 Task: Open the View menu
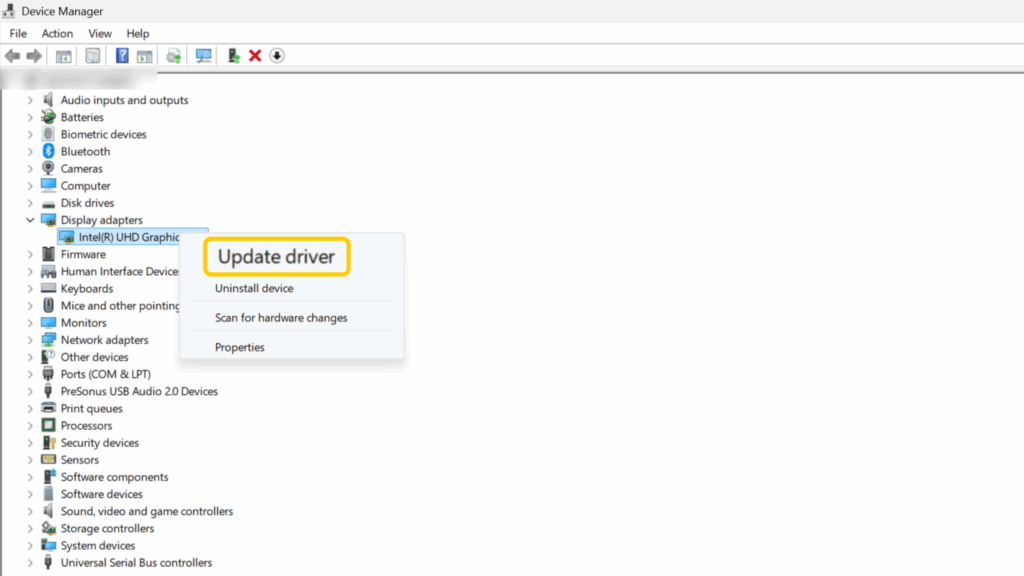[100, 33]
